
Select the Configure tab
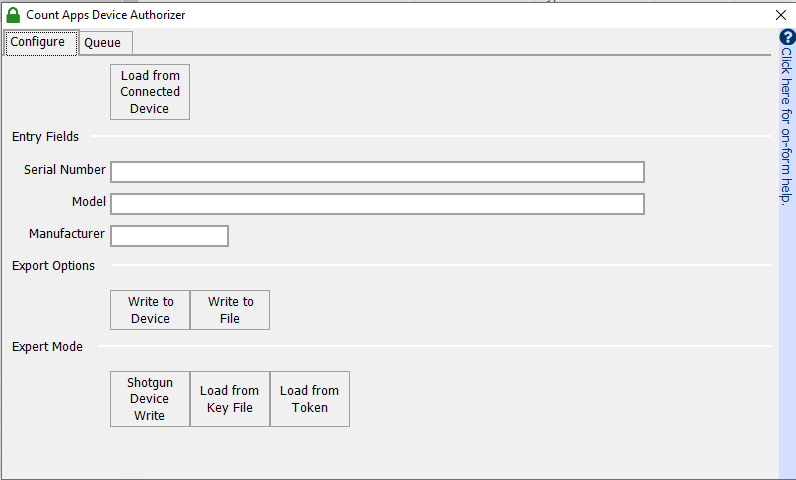39,42
